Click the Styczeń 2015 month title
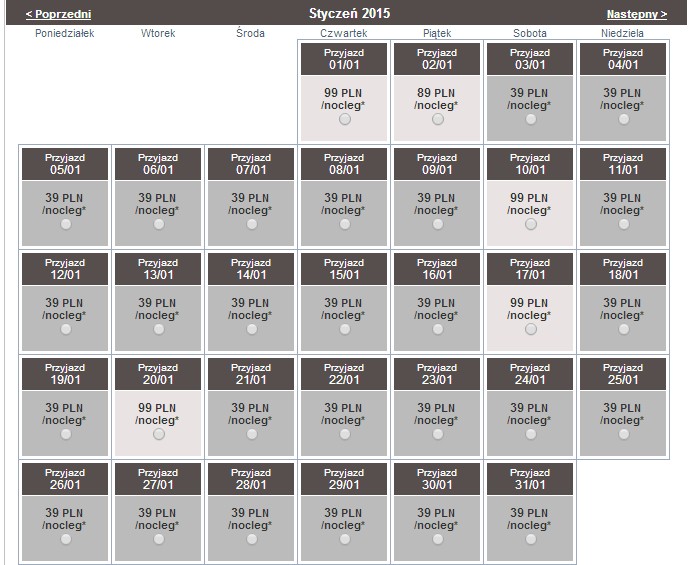The width and height of the screenshot is (695, 565). tap(349, 13)
